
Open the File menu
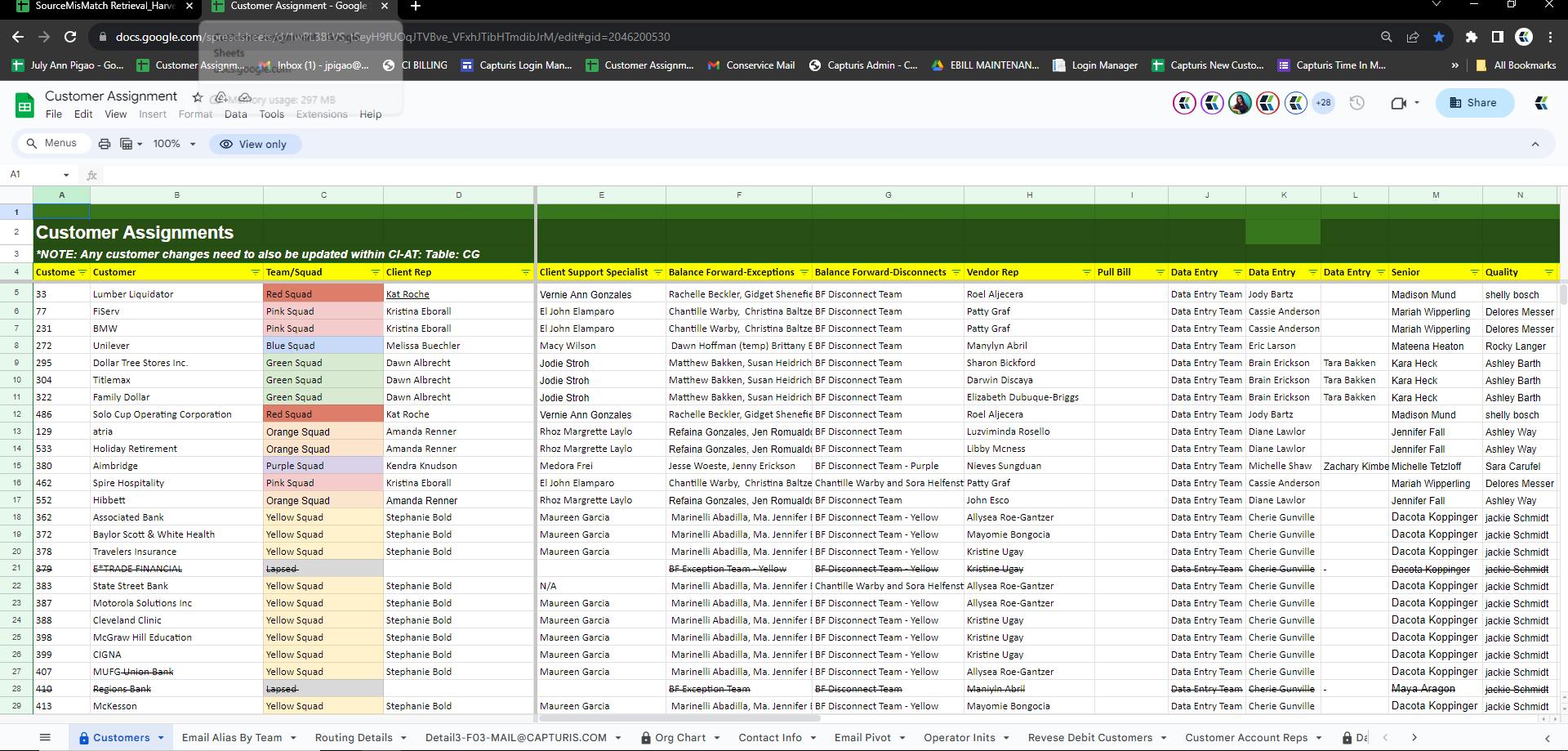click(x=54, y=114)
